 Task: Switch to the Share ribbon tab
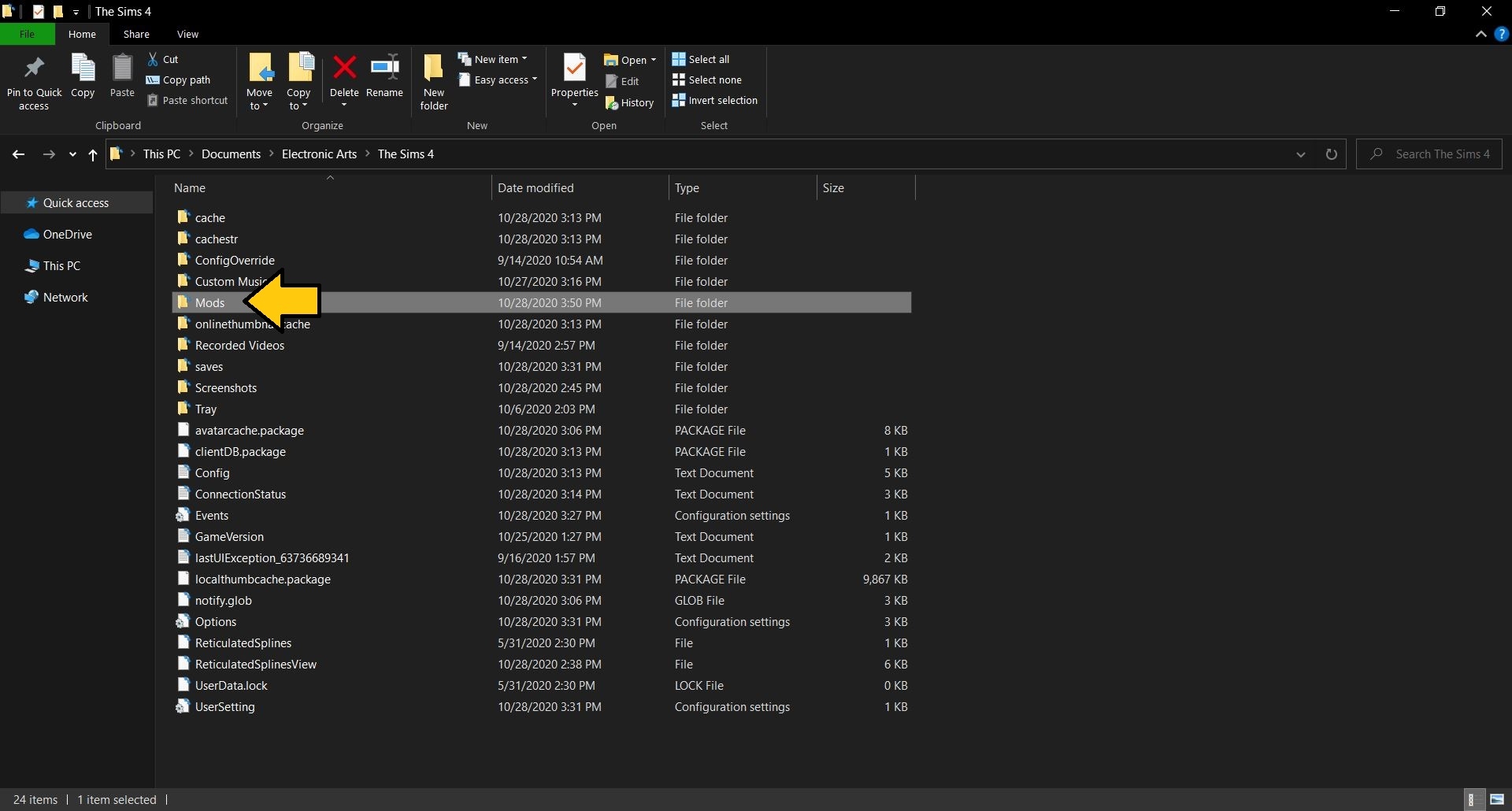click(136, 34)
